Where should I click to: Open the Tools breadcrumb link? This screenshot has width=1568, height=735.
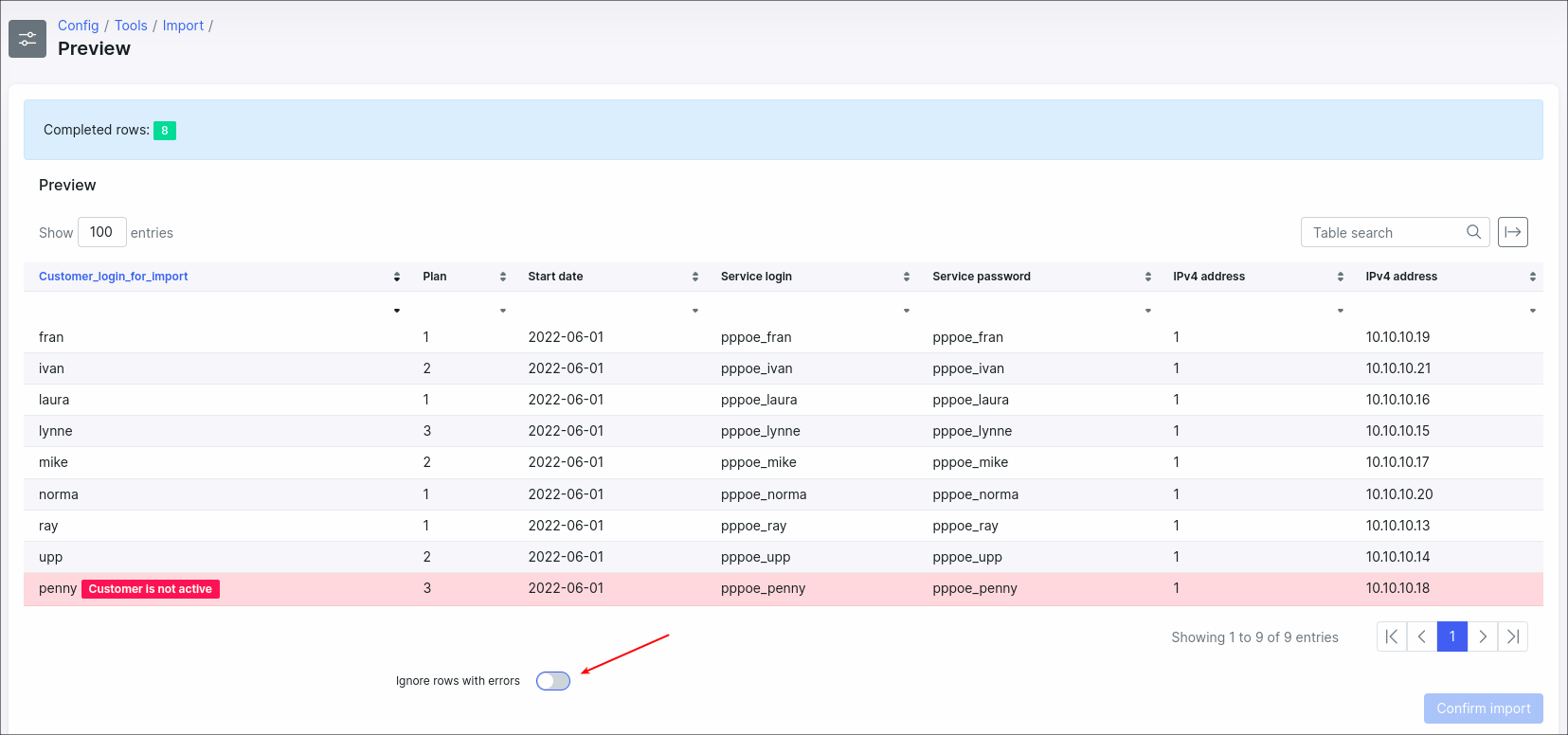pyautogui.click(x=131, y=26)
